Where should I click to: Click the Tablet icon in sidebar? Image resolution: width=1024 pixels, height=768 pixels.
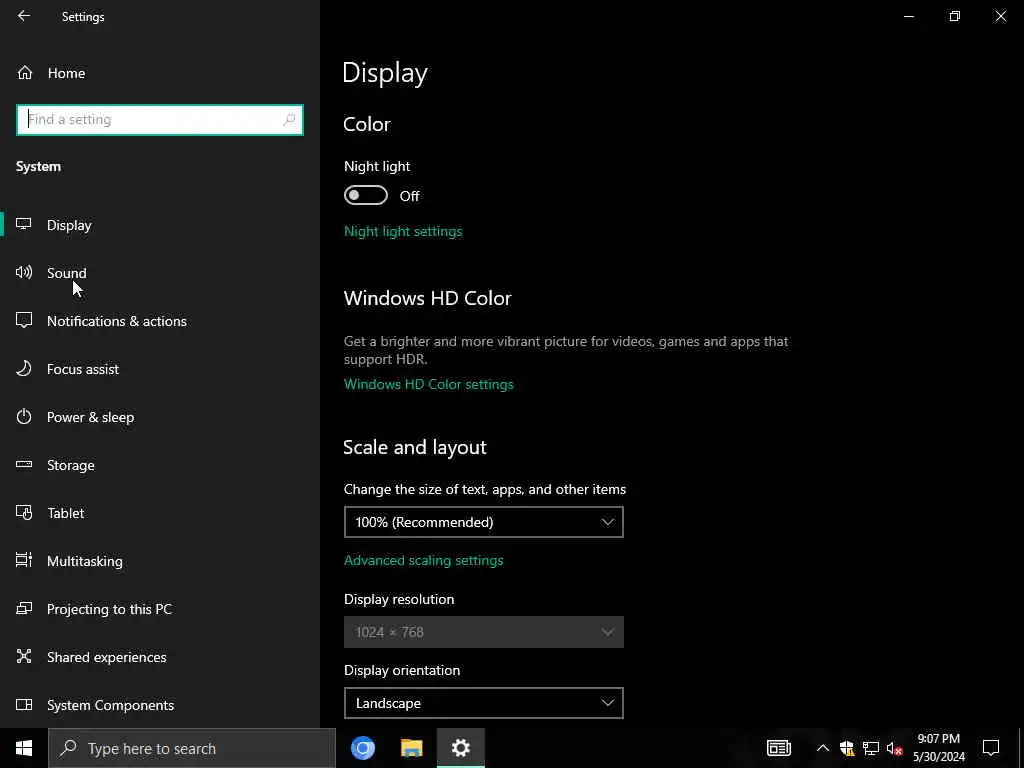coord(24,513)
